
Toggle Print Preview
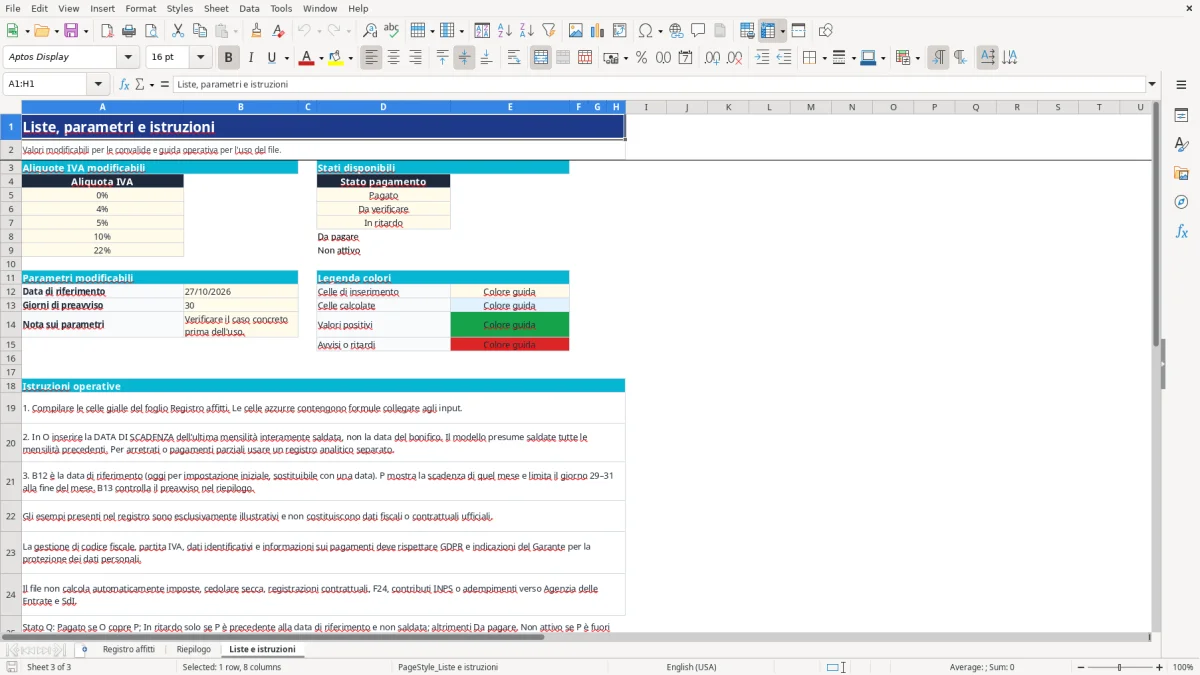tap(150, 31)
